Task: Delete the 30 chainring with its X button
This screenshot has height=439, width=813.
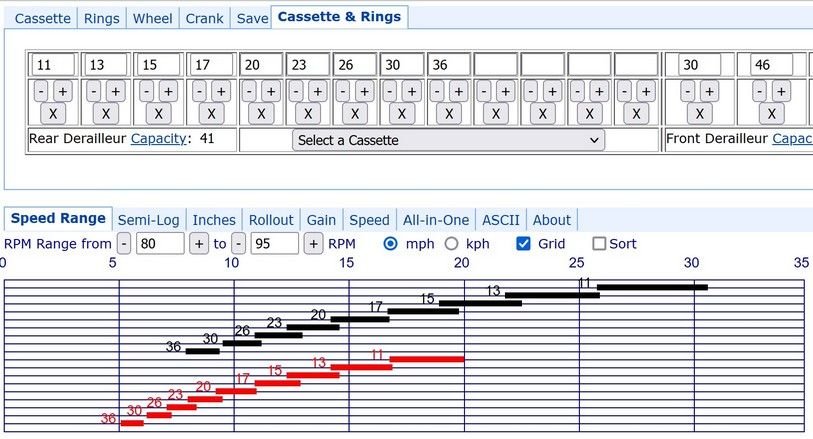Action: [699, 112]
